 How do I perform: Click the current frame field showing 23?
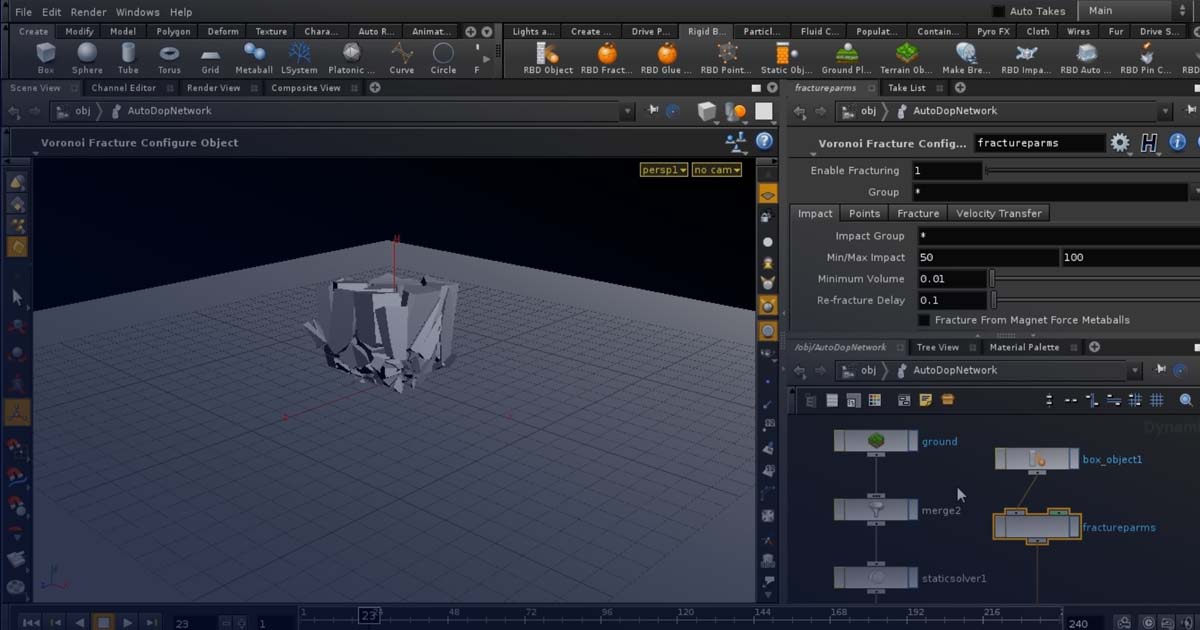[182, 622]
